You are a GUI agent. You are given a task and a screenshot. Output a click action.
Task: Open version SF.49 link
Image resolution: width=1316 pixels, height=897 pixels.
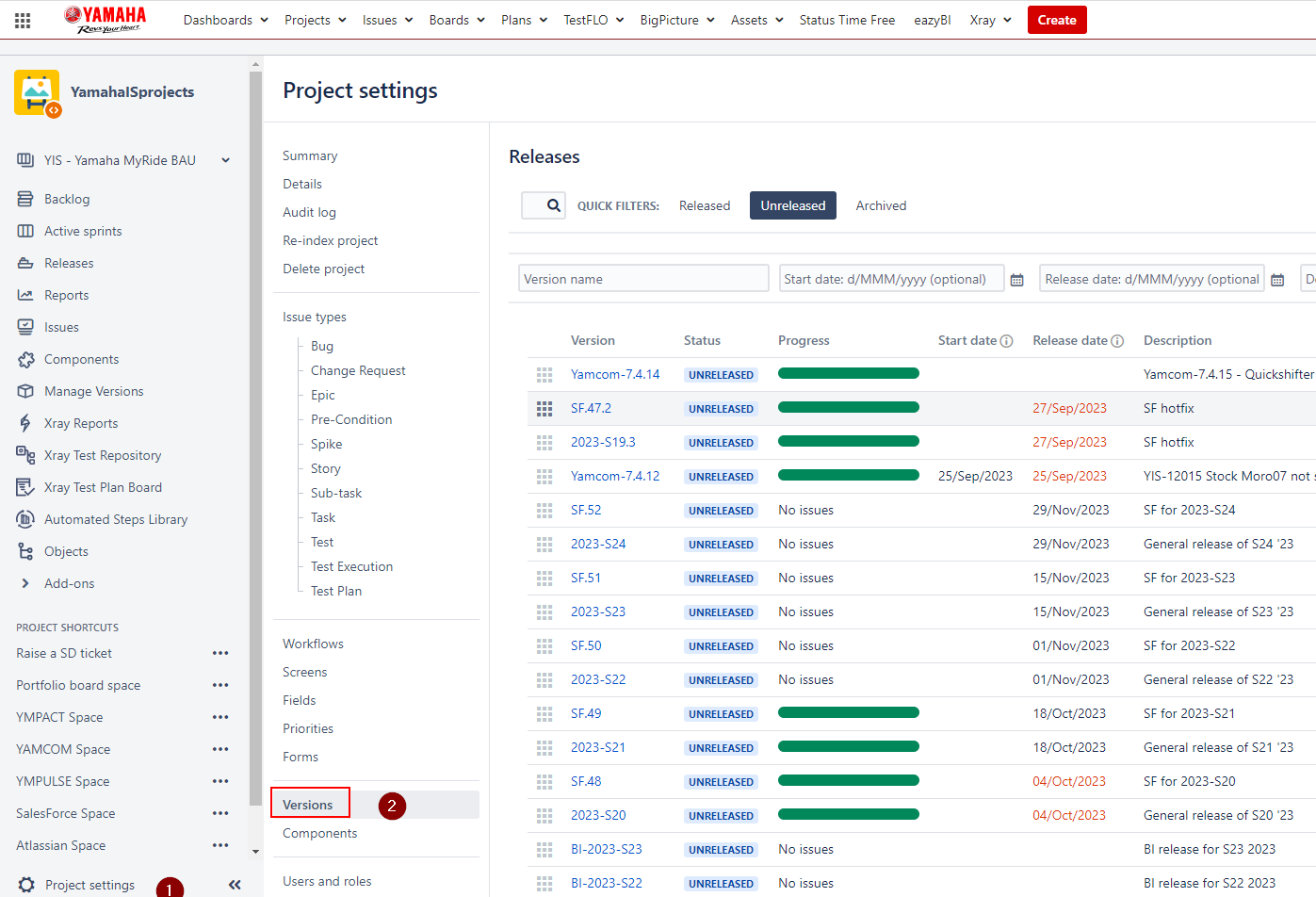pyautogui.click(x=586, y=714)
